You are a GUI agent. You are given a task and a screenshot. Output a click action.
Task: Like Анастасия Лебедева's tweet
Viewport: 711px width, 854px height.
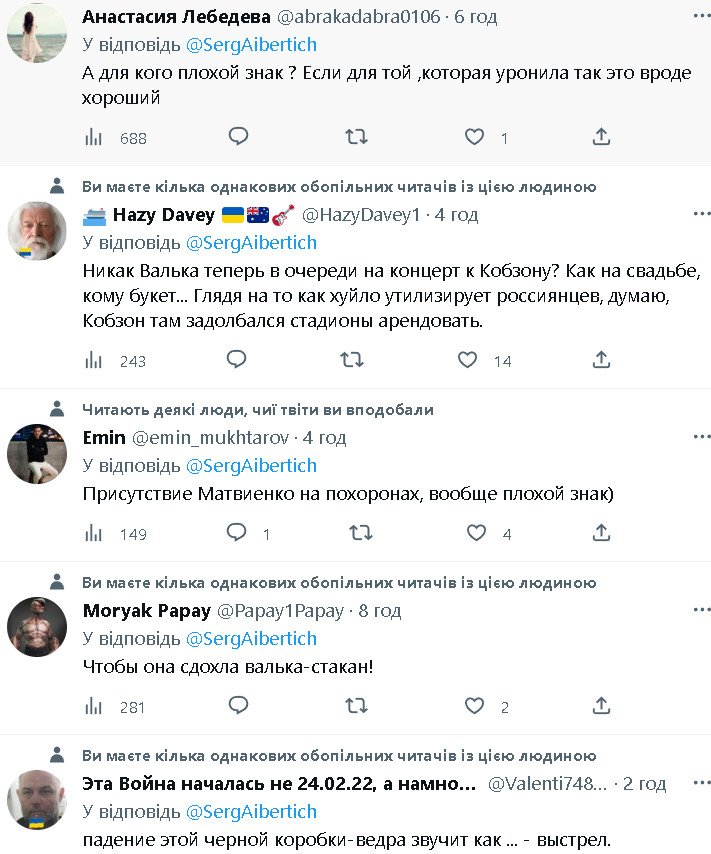click(x=475, y=137)
